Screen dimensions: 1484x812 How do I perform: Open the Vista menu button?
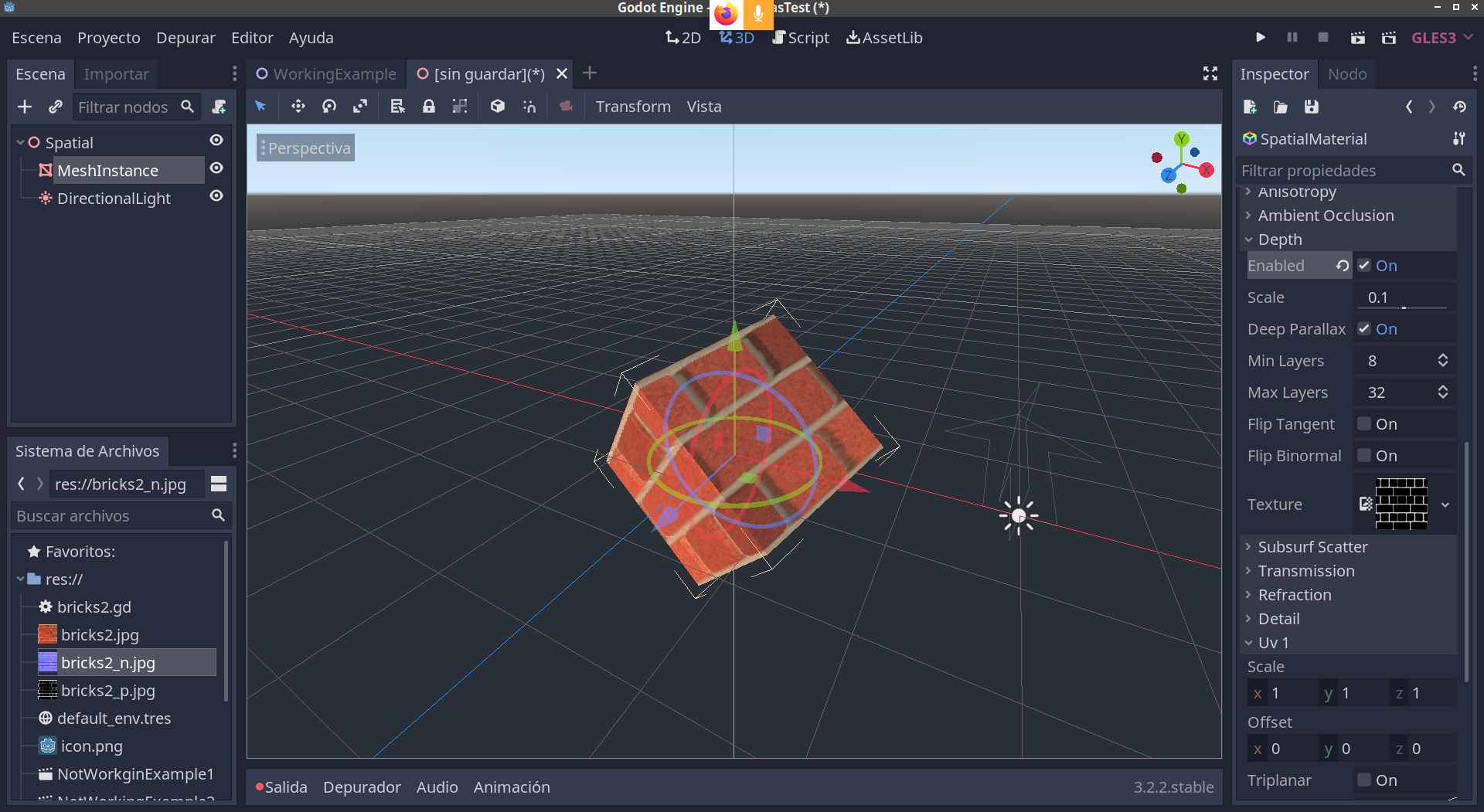(704, 107)
